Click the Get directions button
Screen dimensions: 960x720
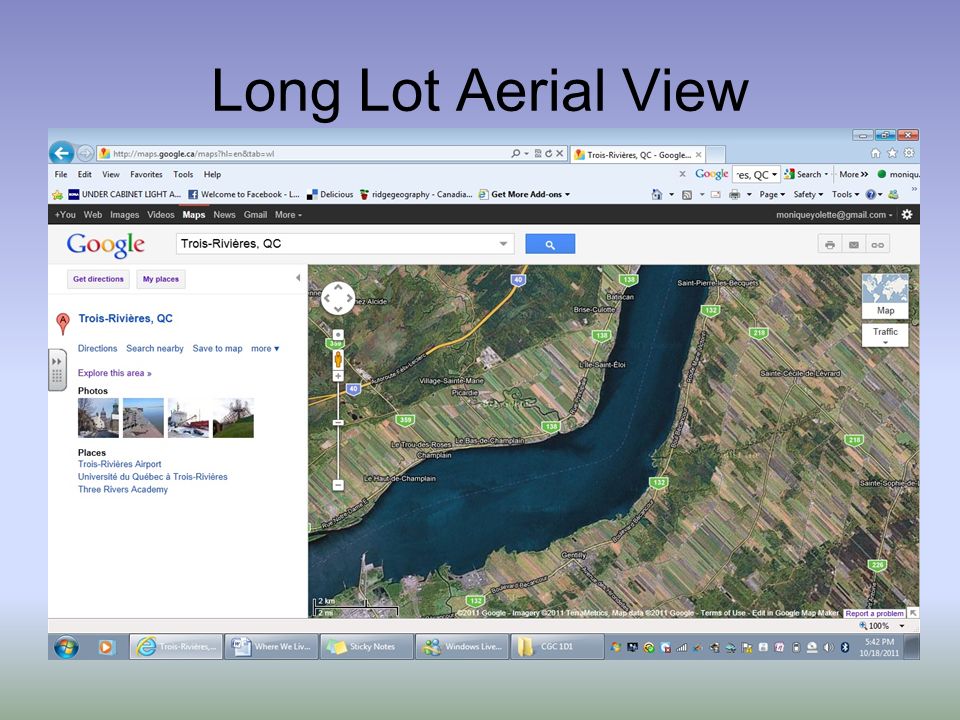point(98,279)
